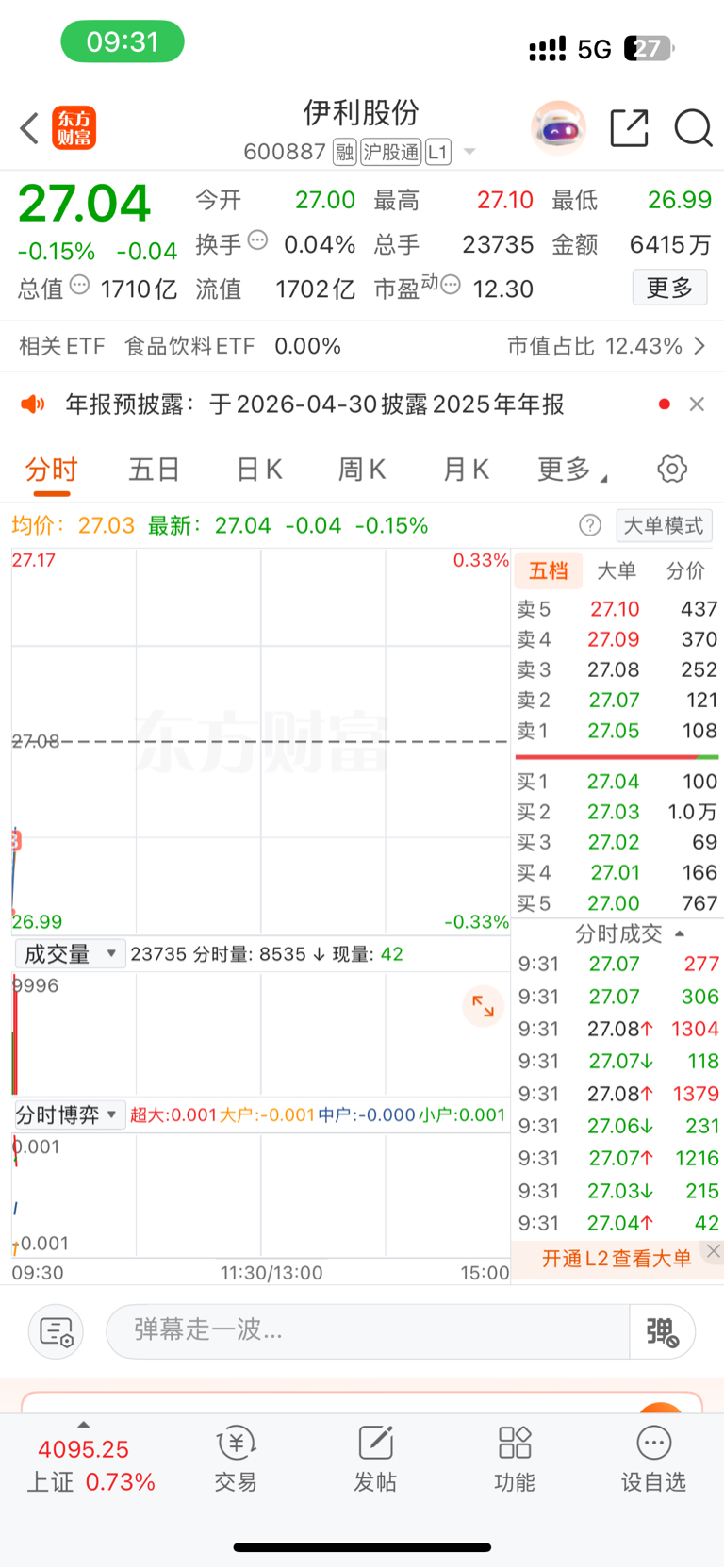
Task: Dismiss the 年报预披露 notice
Action: point(697,404)
